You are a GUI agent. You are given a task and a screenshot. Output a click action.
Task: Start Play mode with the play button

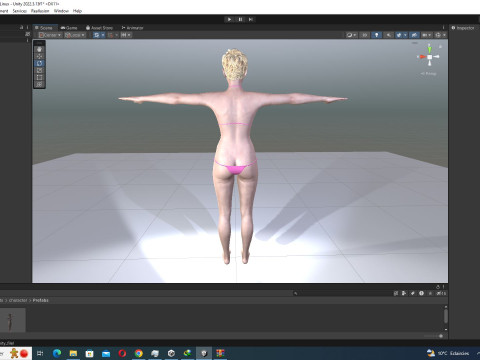coord(229,19)
